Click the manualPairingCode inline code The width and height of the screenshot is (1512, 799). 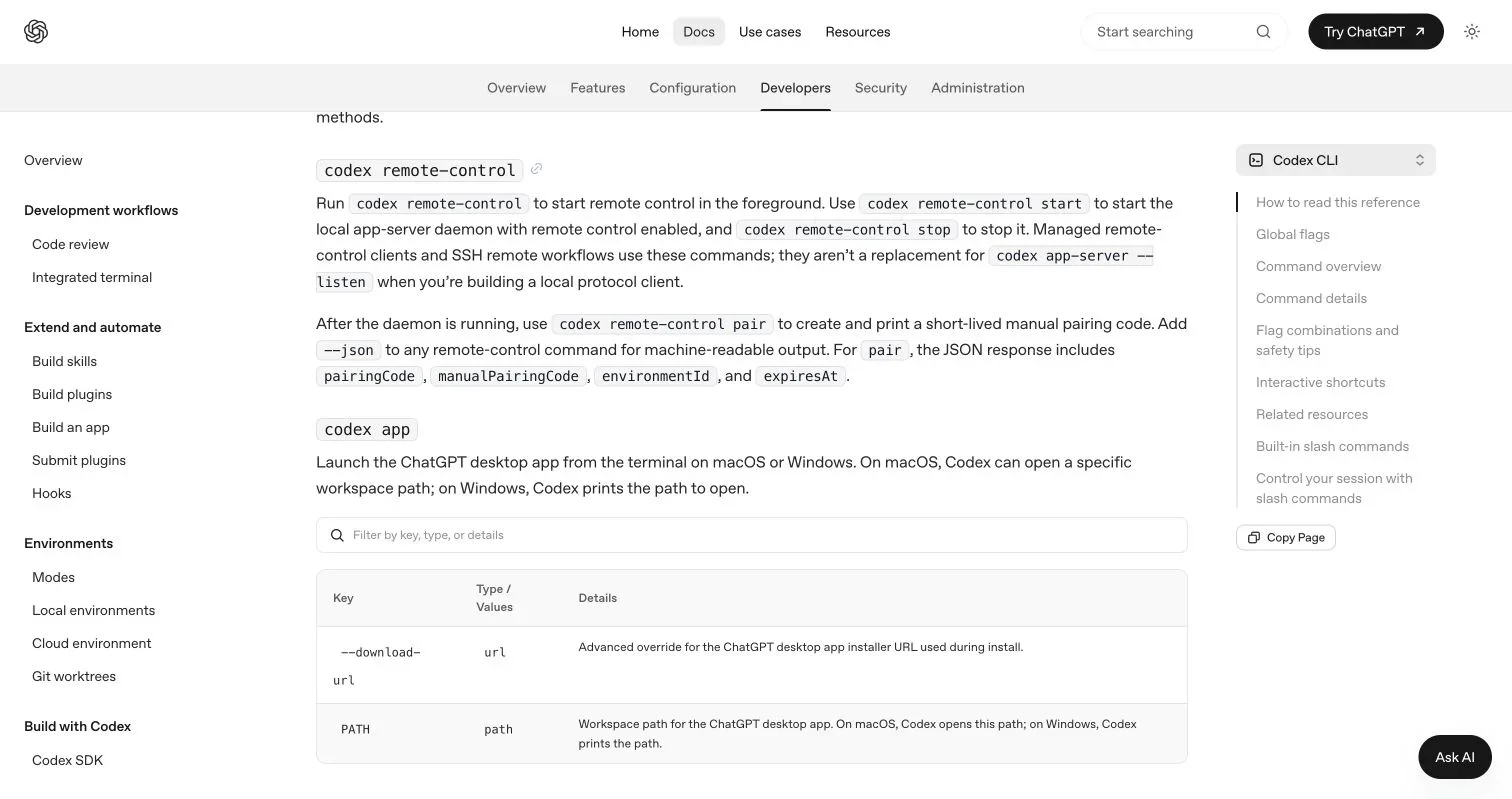(x=509, y=376)
